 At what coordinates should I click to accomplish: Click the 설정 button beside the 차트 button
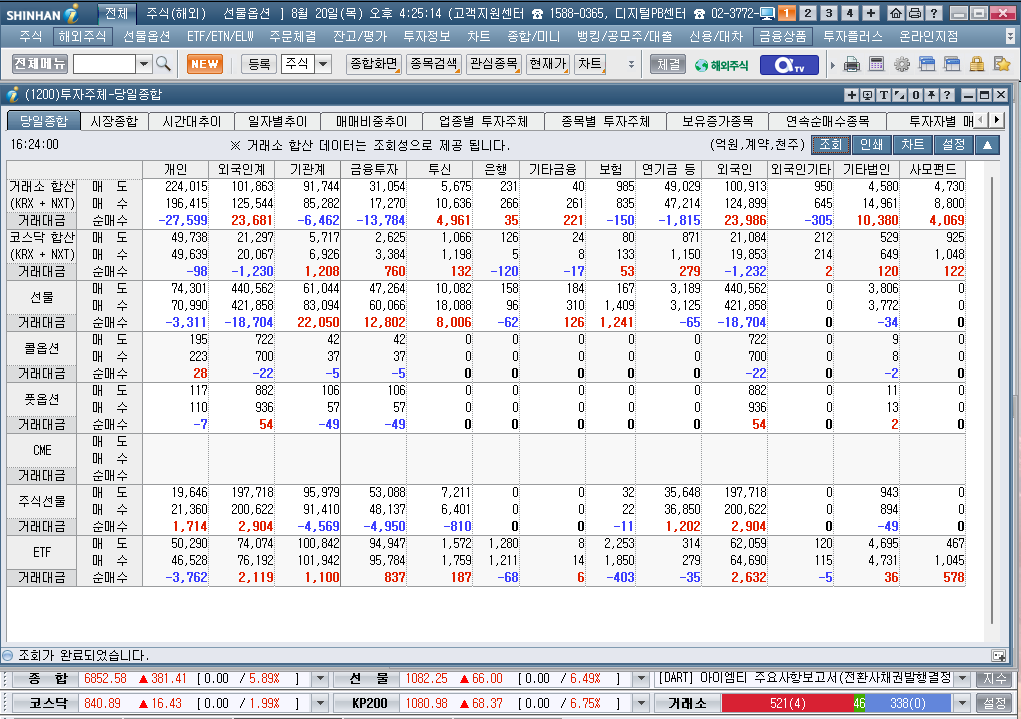pyautogui.click(x=953, y=145)
